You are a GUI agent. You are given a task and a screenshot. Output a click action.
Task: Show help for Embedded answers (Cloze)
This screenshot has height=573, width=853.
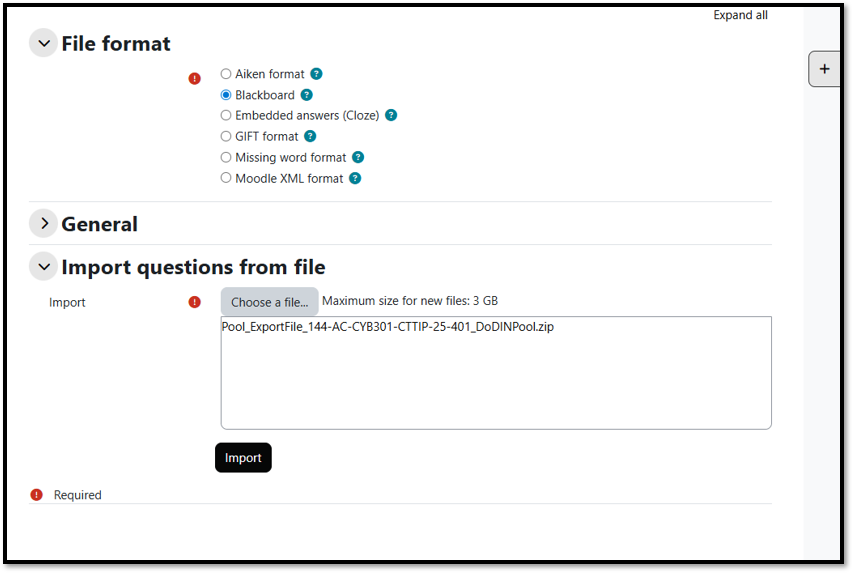click(391, 115)
